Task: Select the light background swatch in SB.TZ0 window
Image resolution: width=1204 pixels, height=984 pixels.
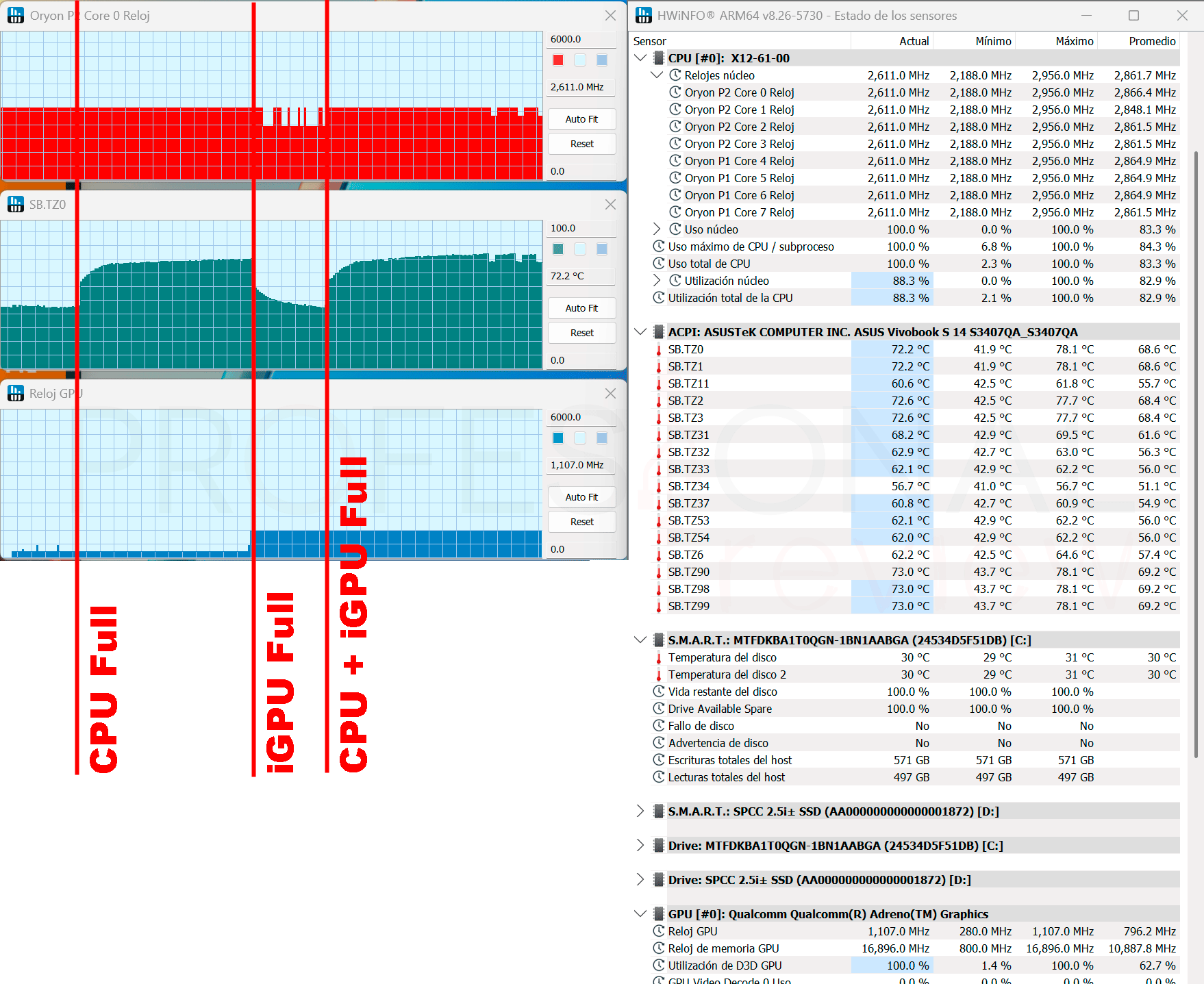Action: [580, 249]
